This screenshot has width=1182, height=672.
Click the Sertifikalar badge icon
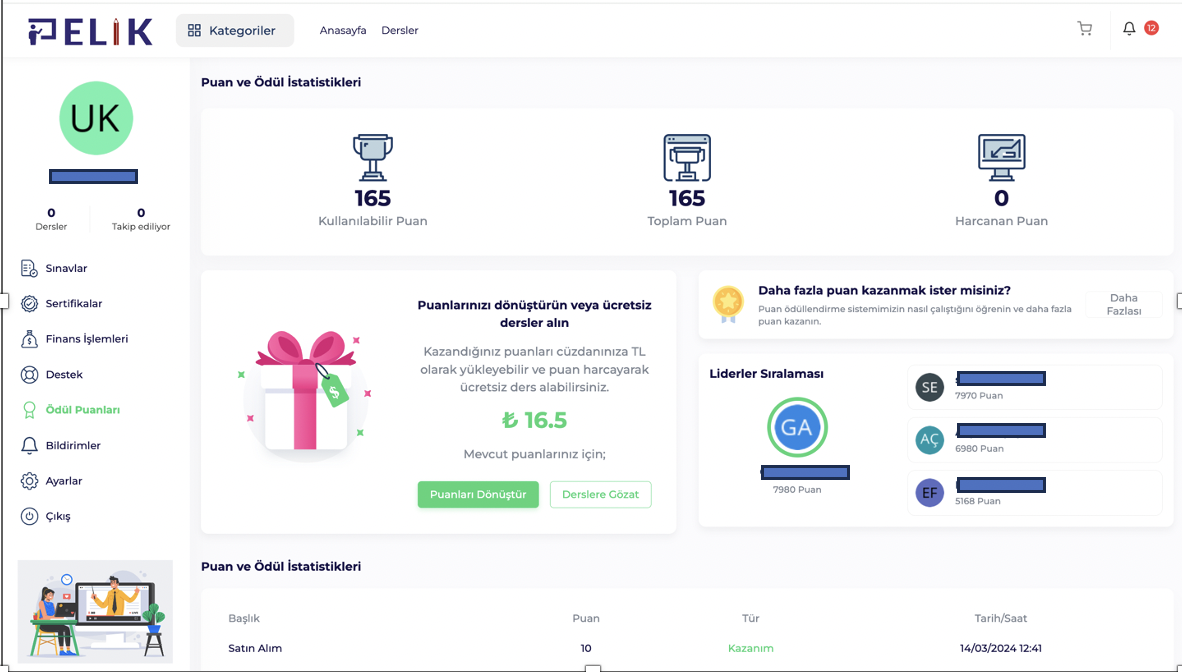coord(29,303)
